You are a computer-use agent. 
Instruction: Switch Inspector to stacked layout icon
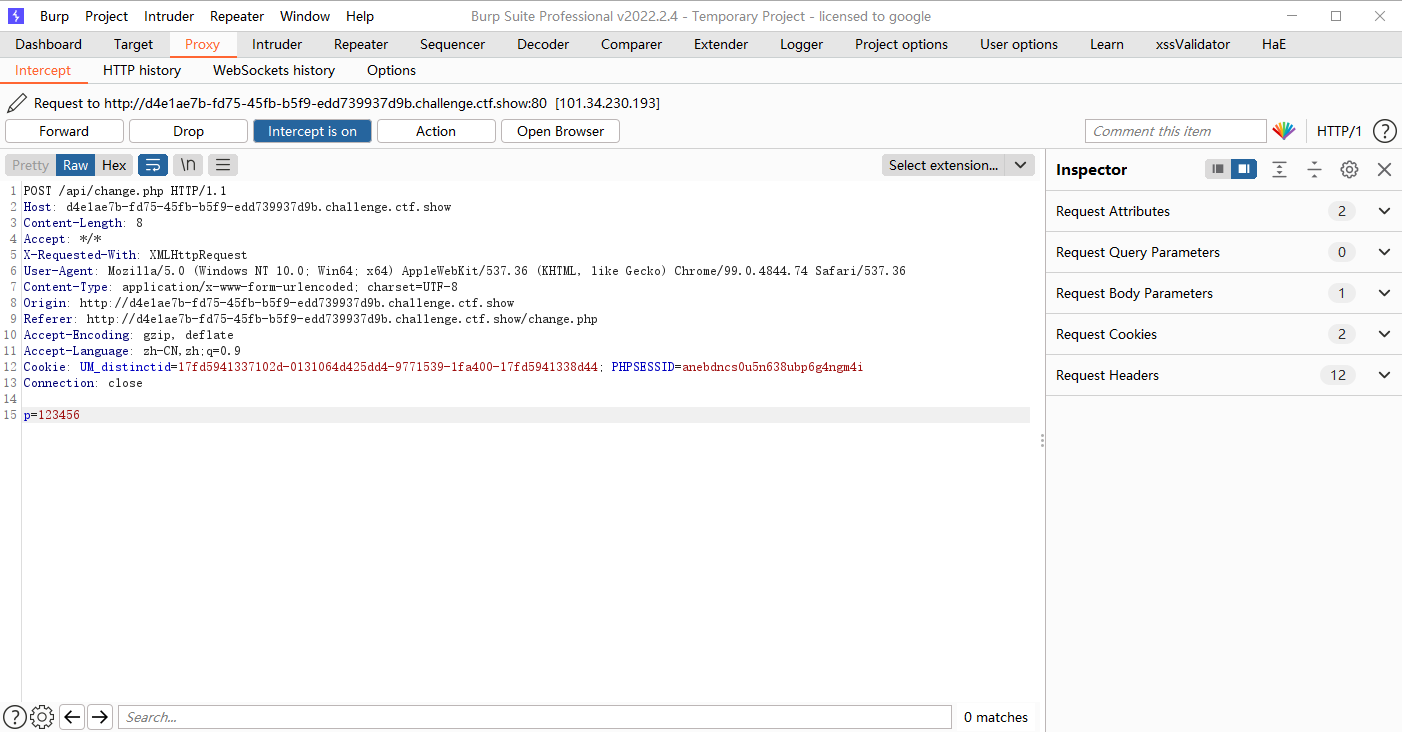1218,169
